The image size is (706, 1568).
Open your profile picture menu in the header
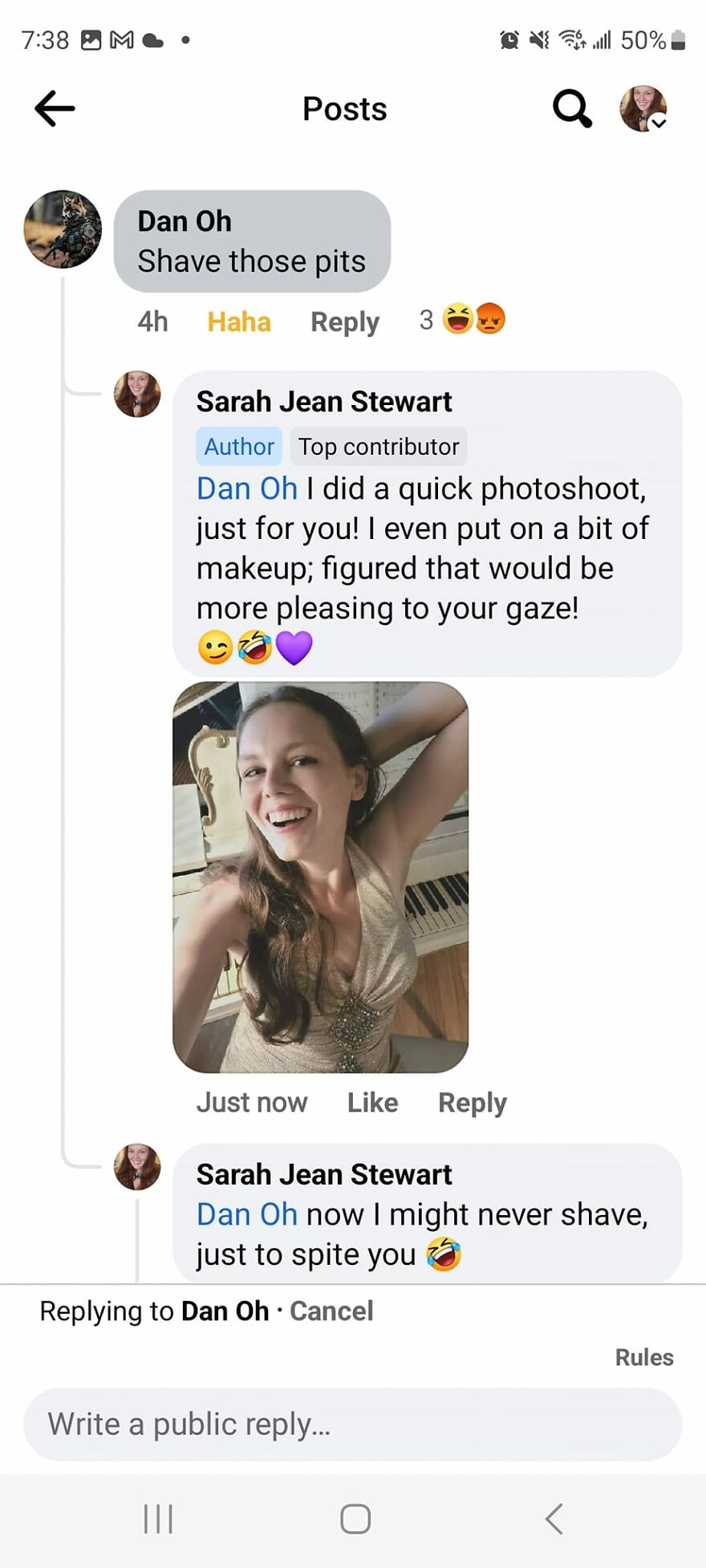642,108
